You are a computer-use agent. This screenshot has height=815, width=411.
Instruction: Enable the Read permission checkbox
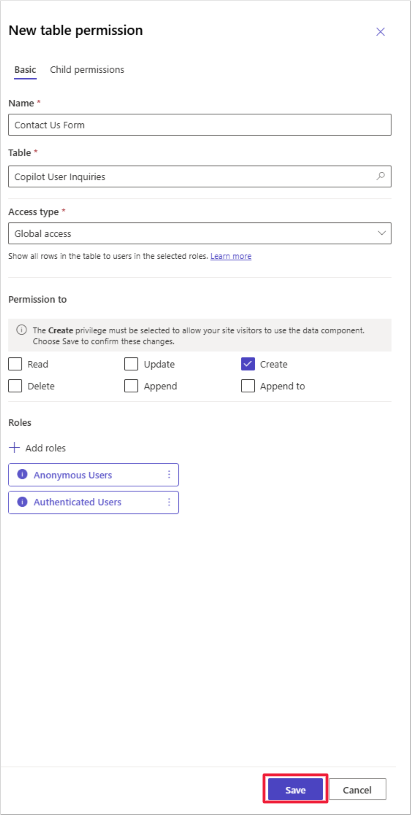click(x=15, y=364)
